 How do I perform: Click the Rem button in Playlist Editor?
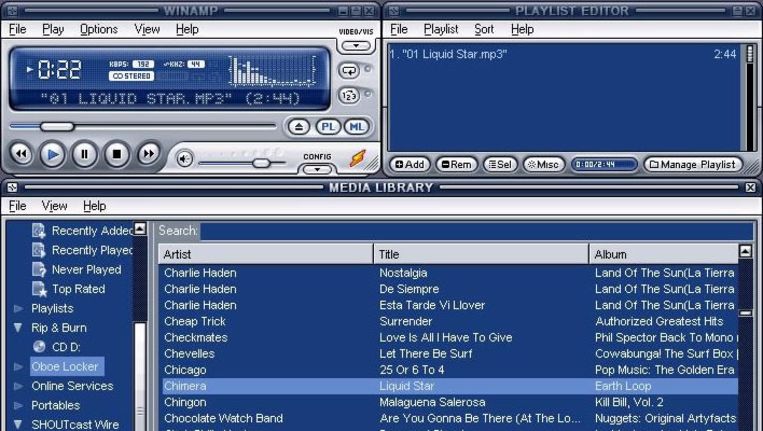click(x=456, y=164)
